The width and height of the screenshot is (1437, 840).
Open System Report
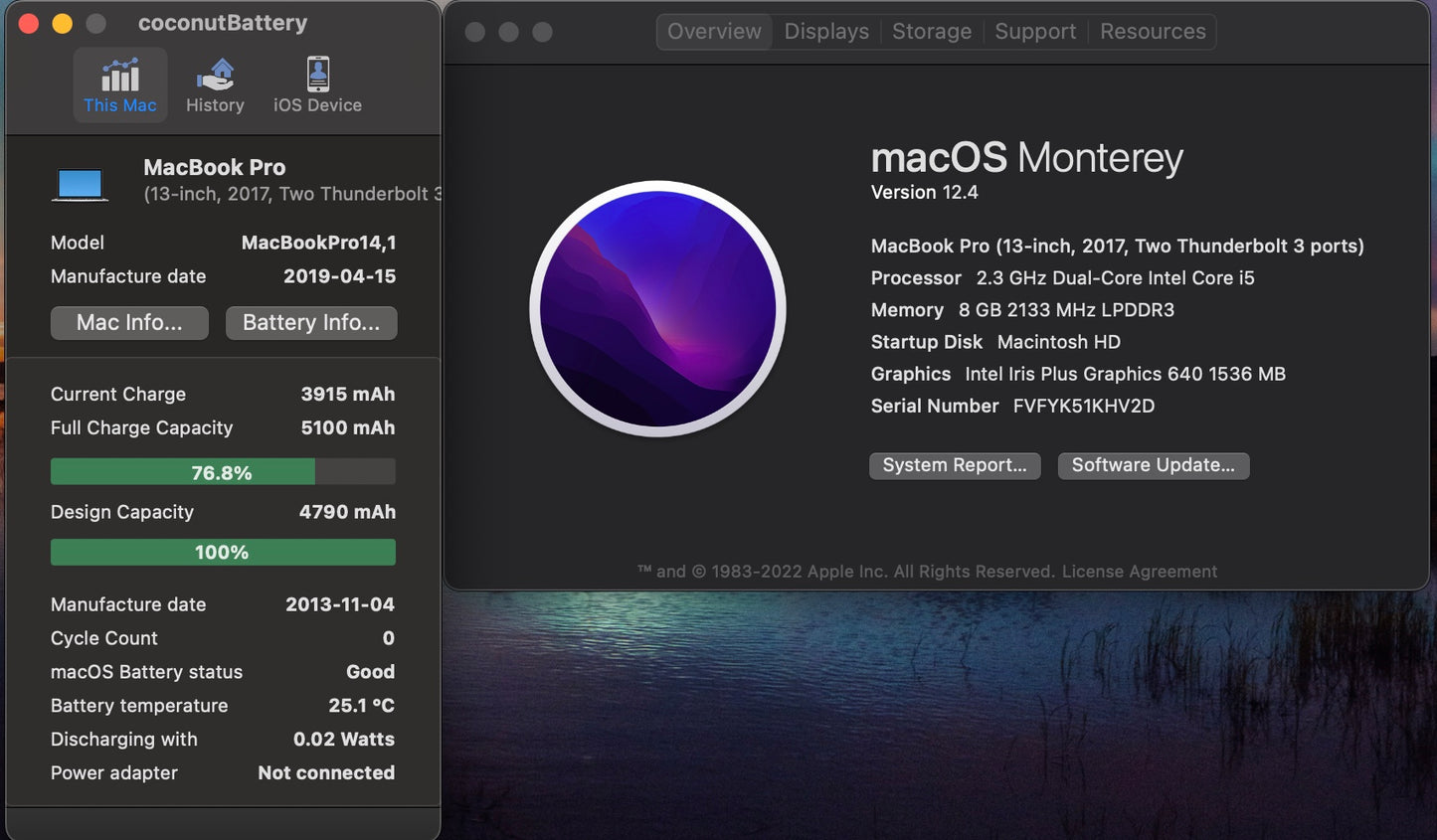tap(954, 465)
